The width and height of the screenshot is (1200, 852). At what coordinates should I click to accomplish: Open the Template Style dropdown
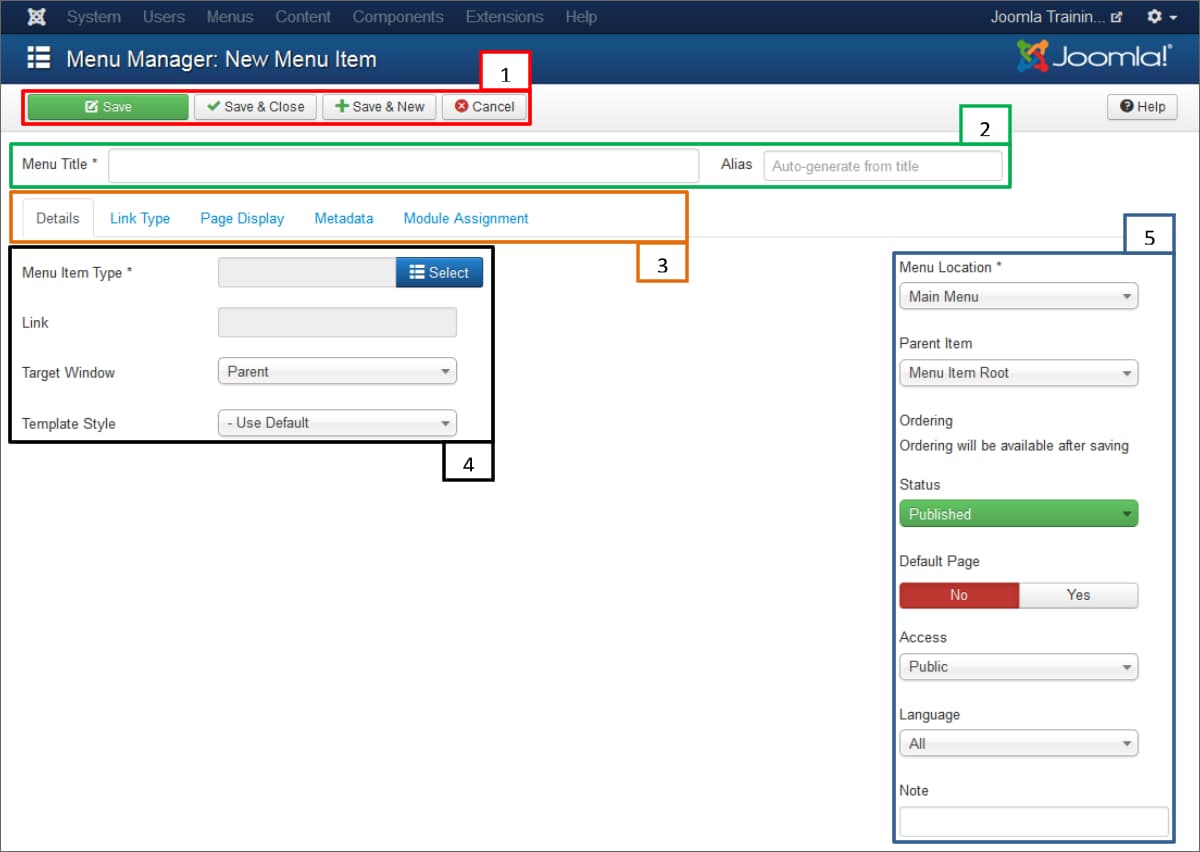pyautogui.click(x=336, y=422)
